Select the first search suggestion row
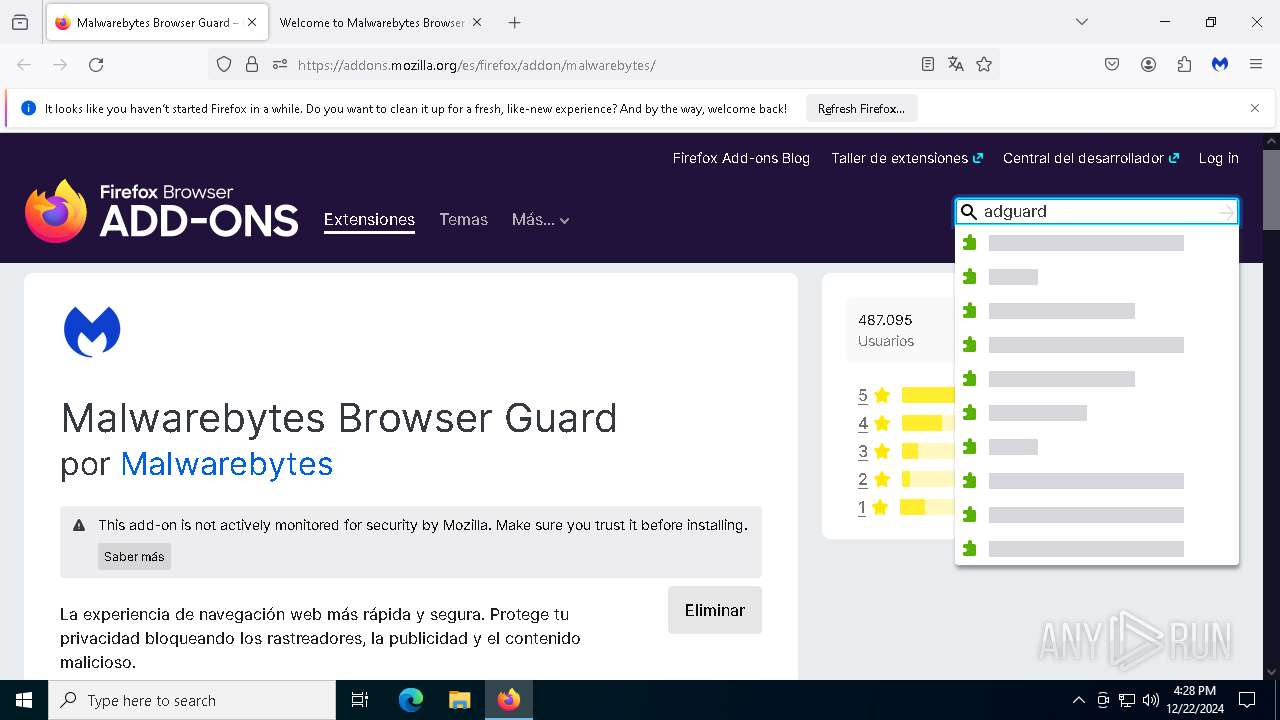Image resolution: width=1280 pixels, height=720 pixels. pyautogui.click(x=1097, y=243)
